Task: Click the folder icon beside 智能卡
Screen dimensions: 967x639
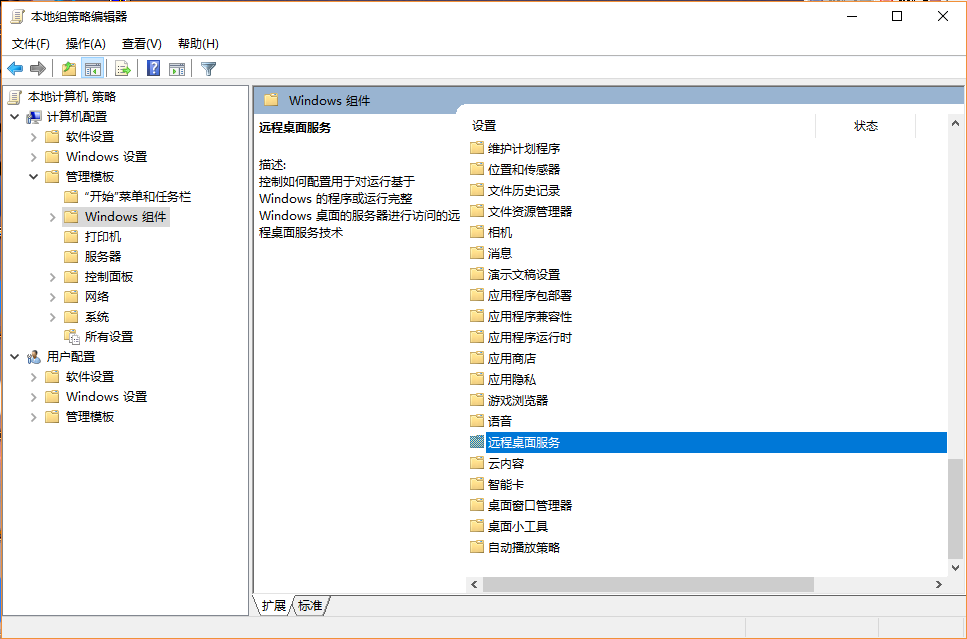Action: (477, 484)
